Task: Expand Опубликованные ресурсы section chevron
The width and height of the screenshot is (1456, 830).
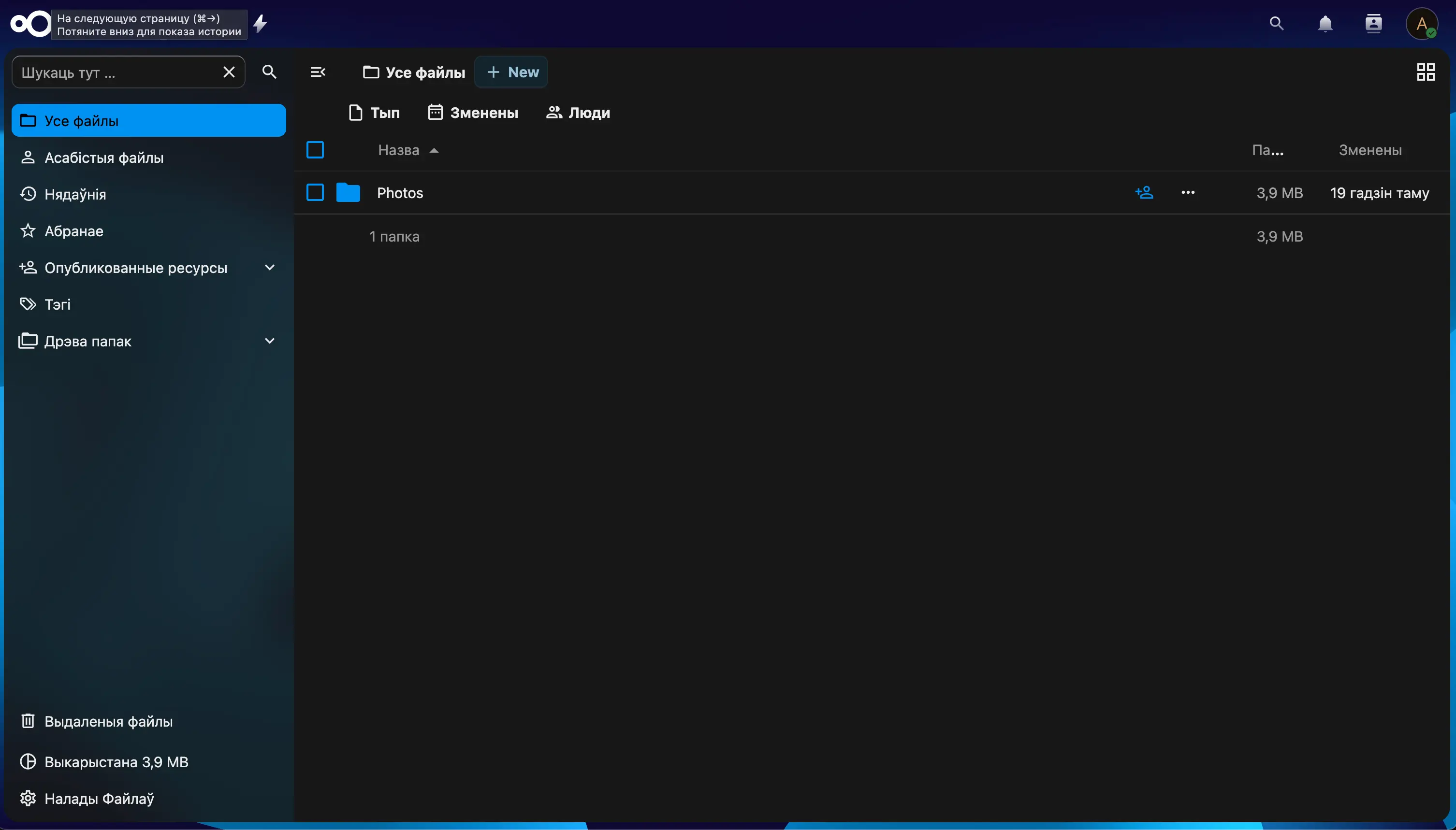Action: (x=270, y=267)
